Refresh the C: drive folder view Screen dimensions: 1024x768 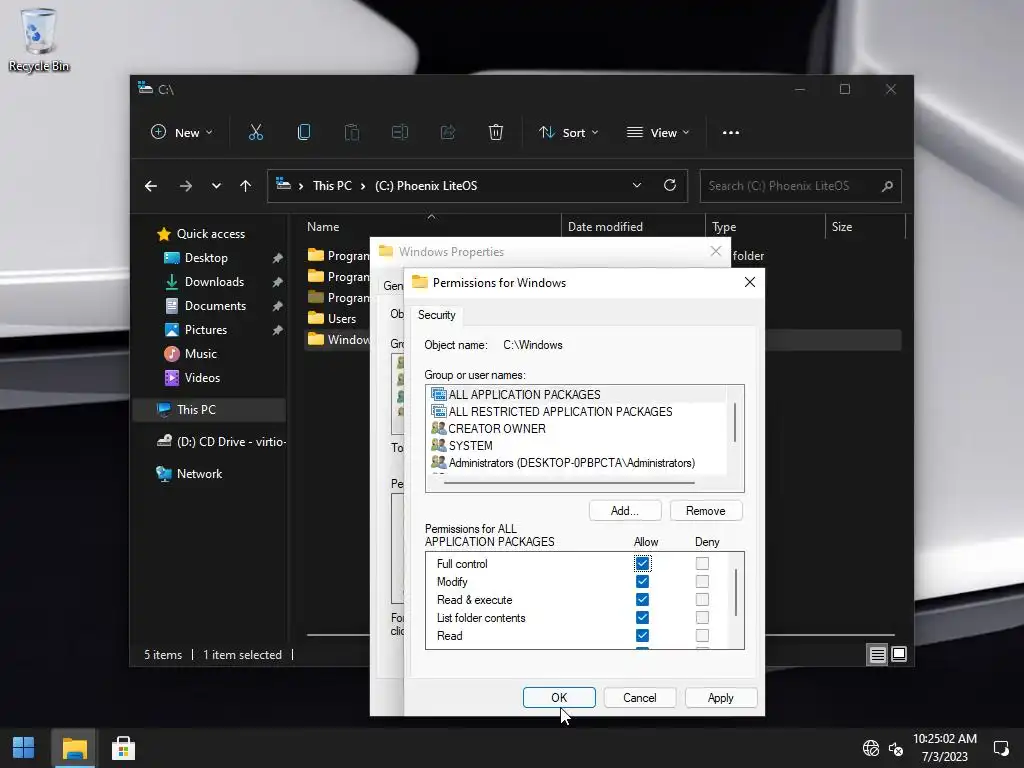coord(669,185)
